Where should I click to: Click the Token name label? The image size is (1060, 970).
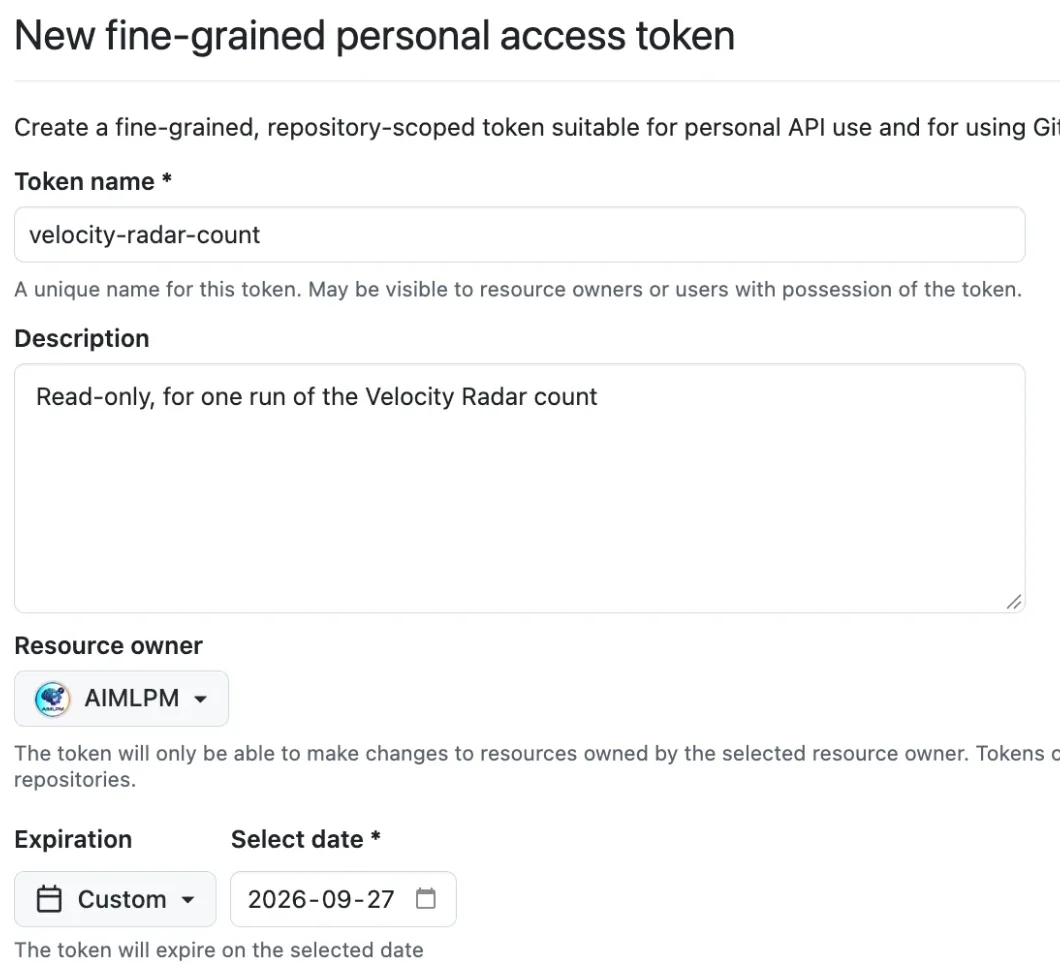tap(85, 181)
